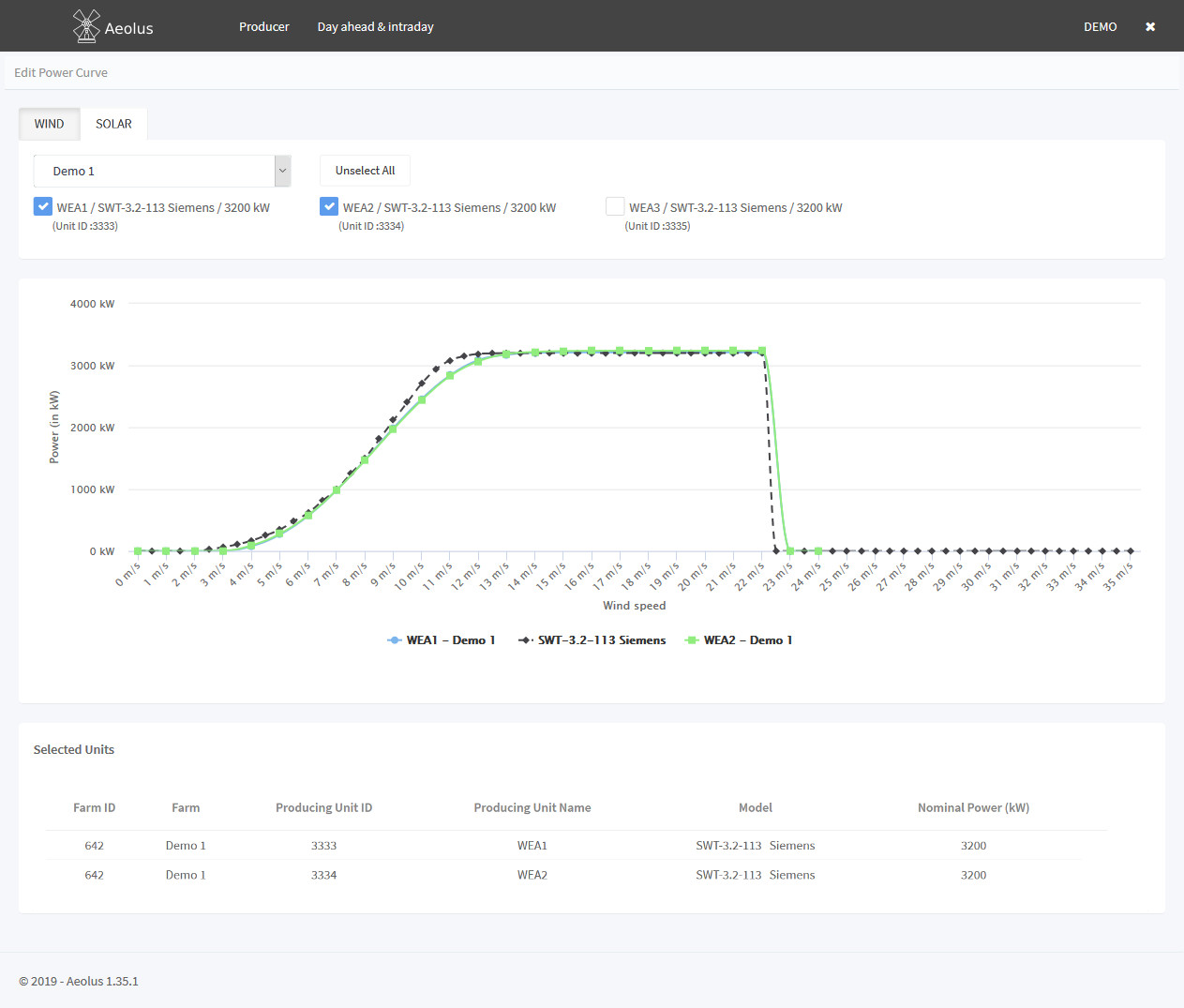Click the green data point at 22 m/s
Viewport: 1184px width, 1008px height.
pos(762,351)
